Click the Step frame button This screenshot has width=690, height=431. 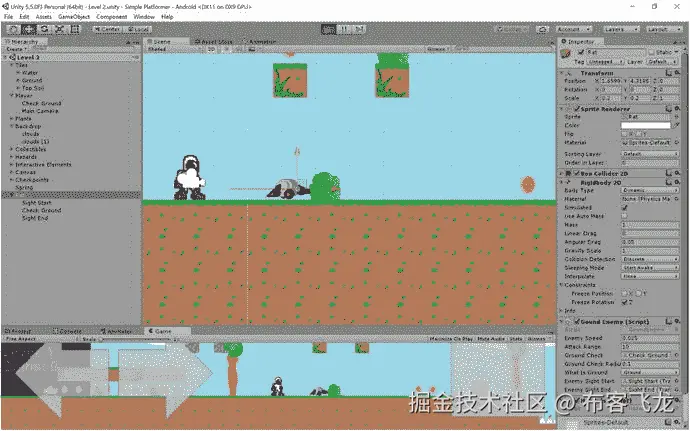(x=359, y=29)
